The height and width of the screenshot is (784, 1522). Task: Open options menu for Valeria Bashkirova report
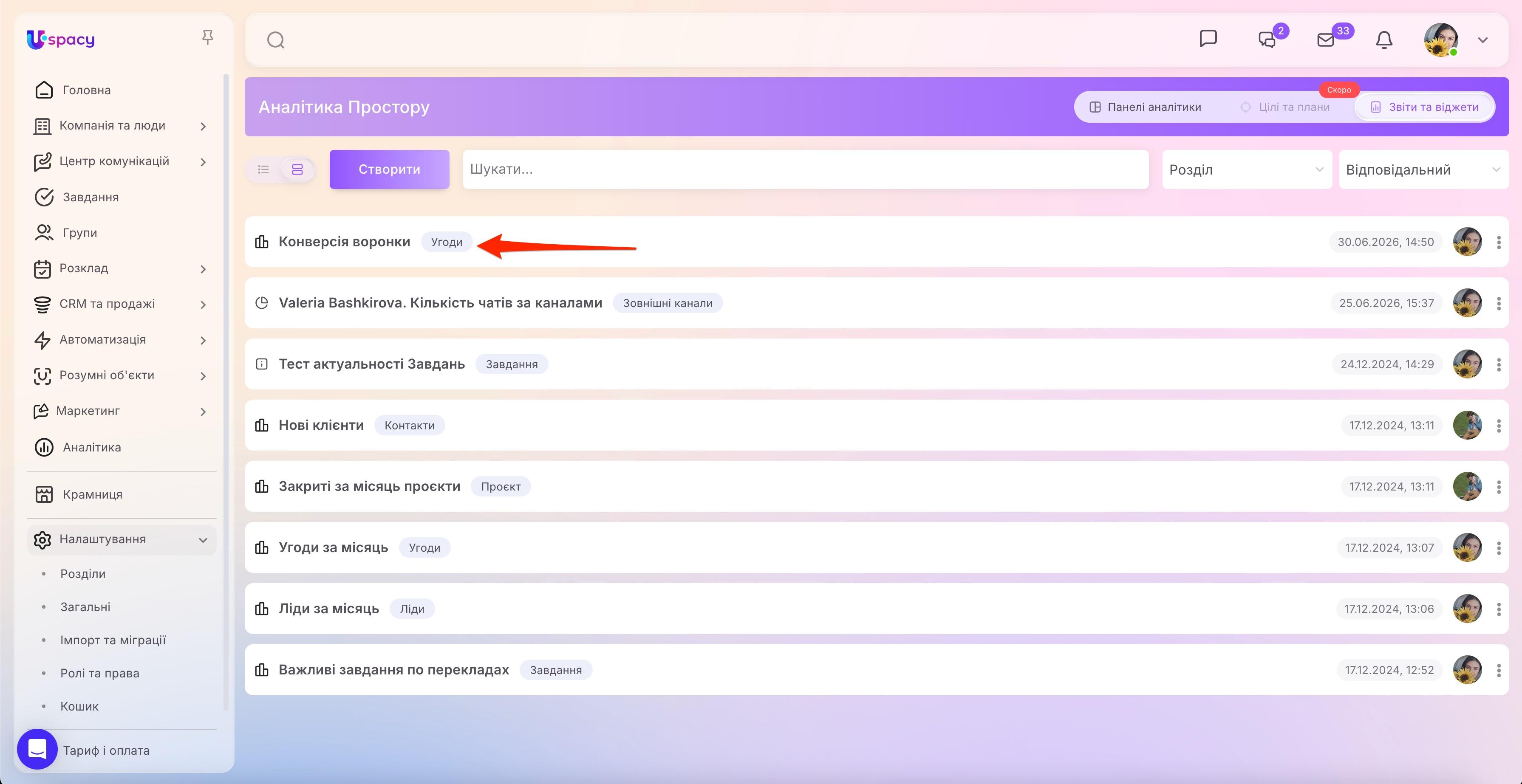(x=1498, y=303)
